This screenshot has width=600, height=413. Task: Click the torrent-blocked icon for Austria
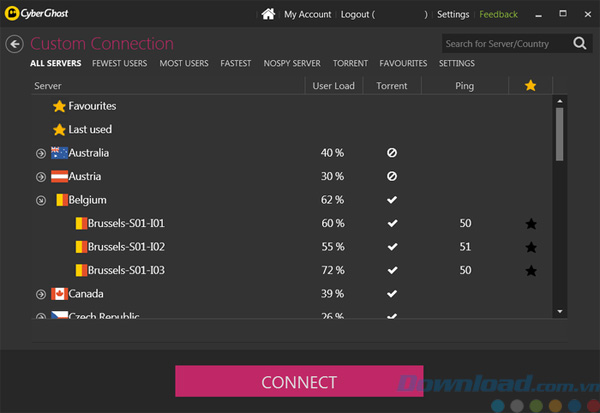coord(392,176)
